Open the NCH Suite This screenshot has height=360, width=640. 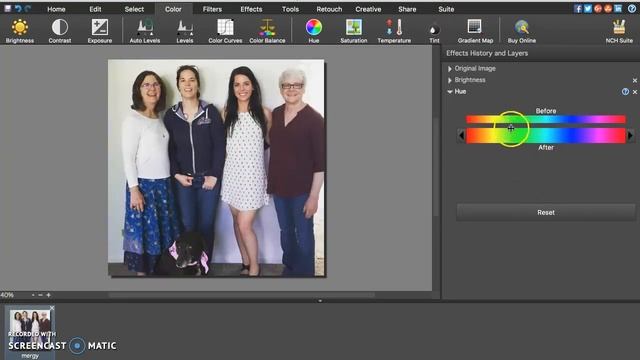(619, 31)
